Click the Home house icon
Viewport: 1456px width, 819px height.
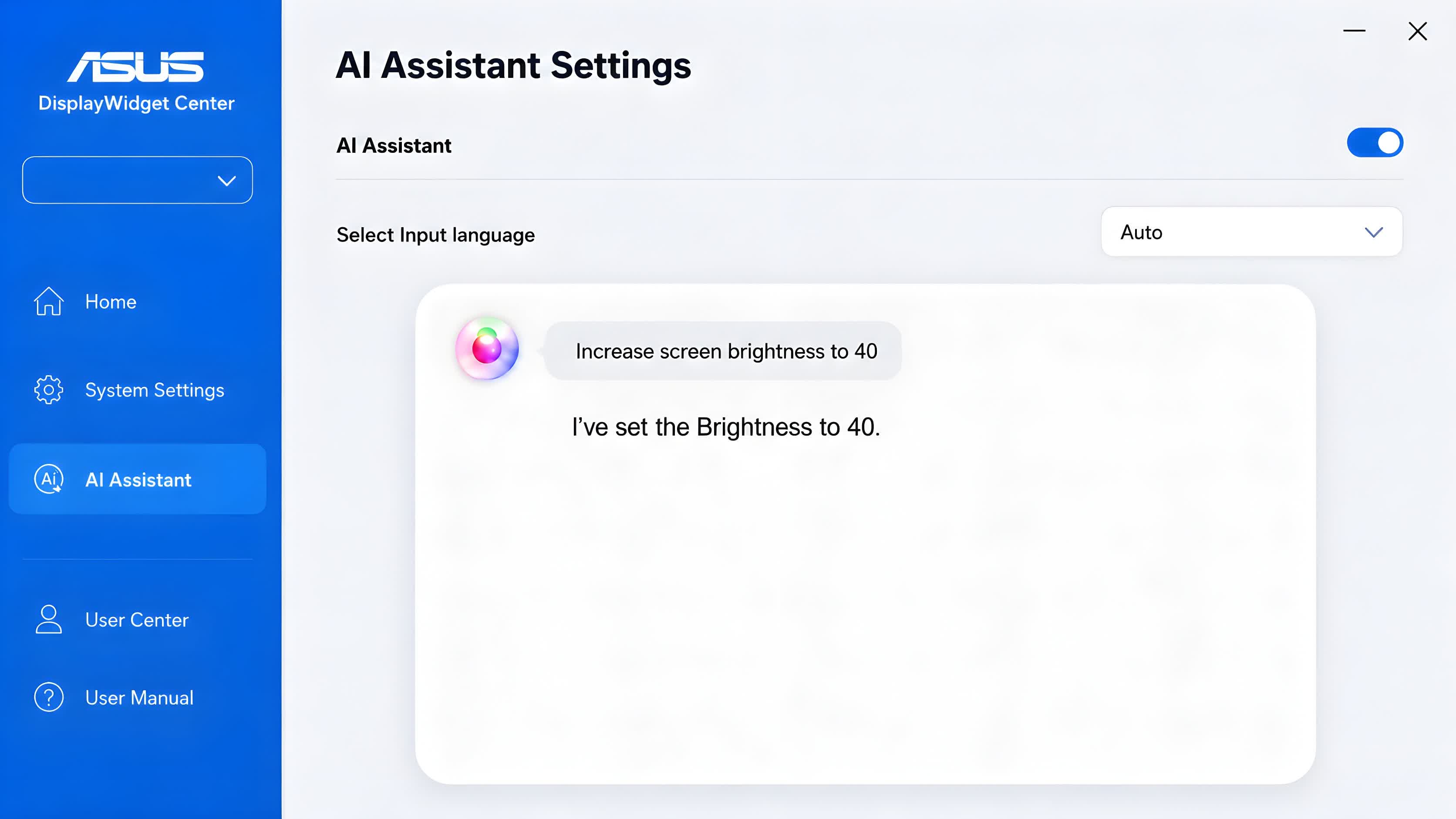[x=49, y=301]
